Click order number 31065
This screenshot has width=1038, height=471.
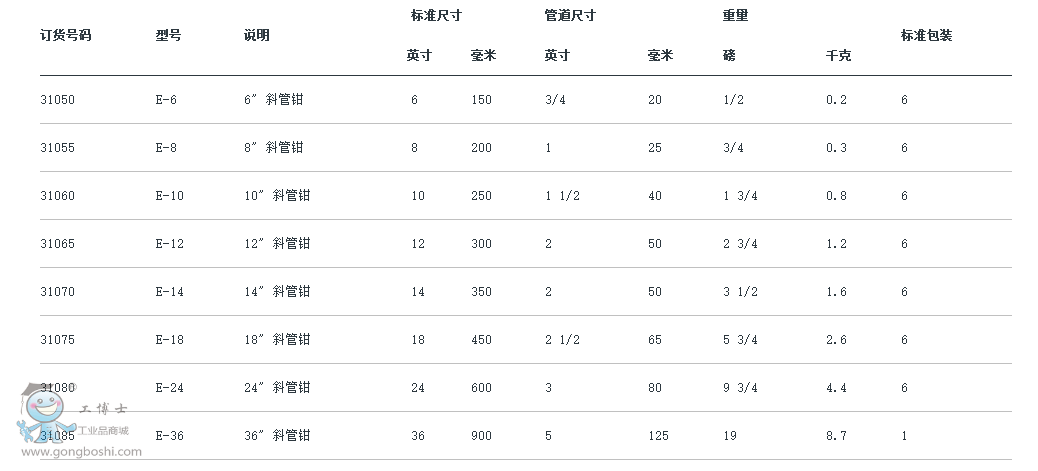pos(58,244)
